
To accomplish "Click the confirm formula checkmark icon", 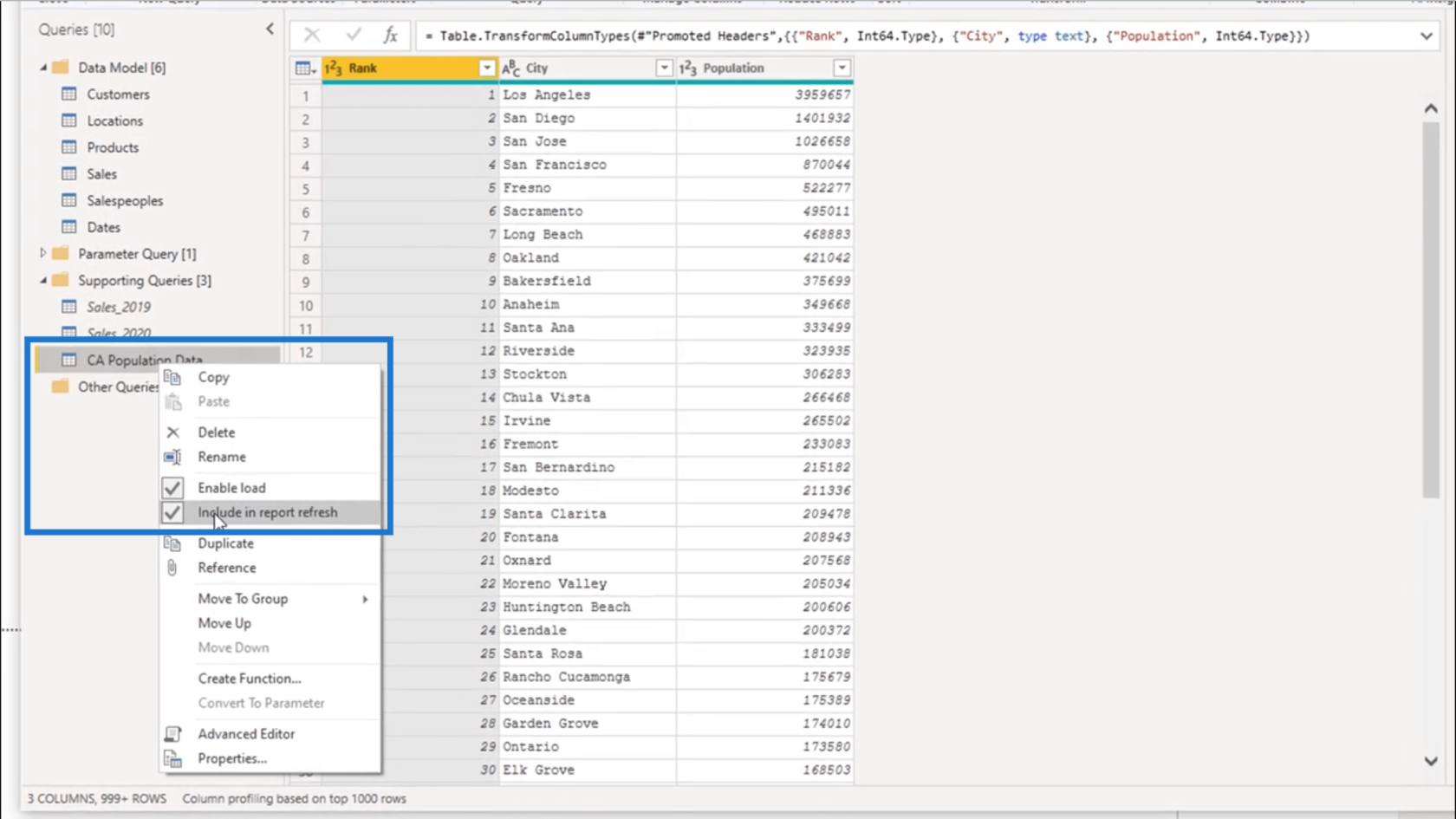I will click(353, 36).
